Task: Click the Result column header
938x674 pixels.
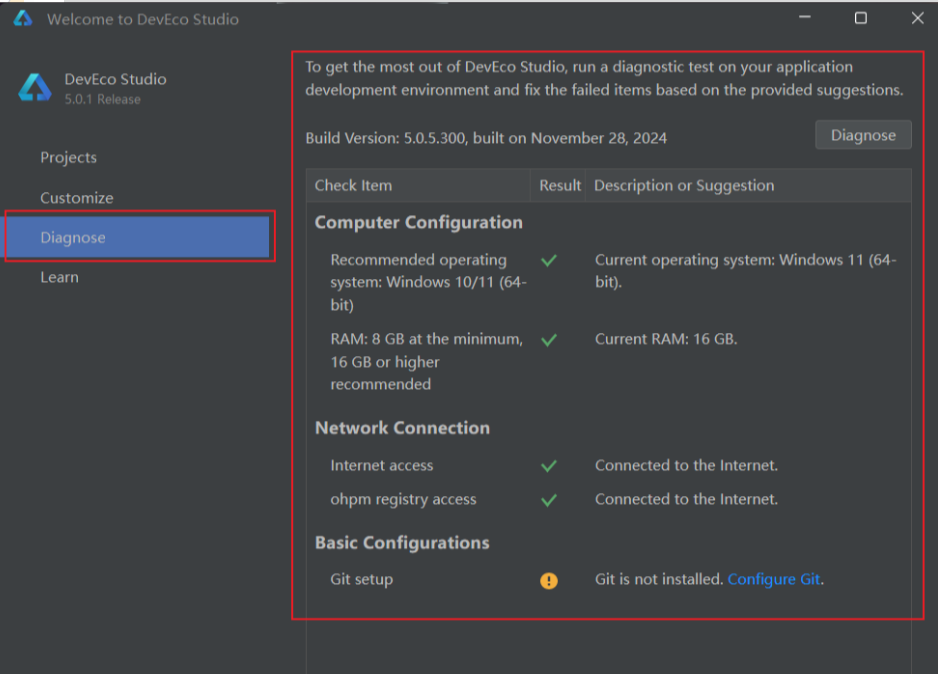Action: (x=560, y=186)
